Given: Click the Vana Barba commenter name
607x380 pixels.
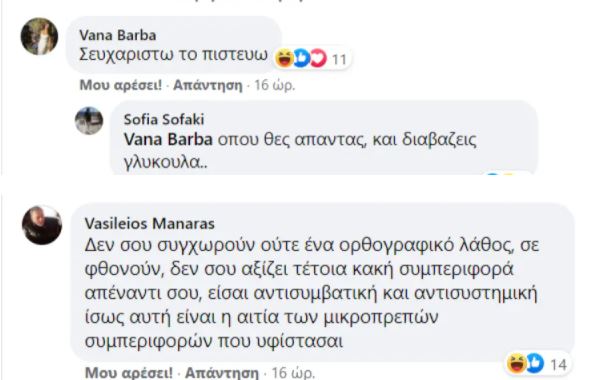Looking at the screenshot, I should [x=118, y=35].
